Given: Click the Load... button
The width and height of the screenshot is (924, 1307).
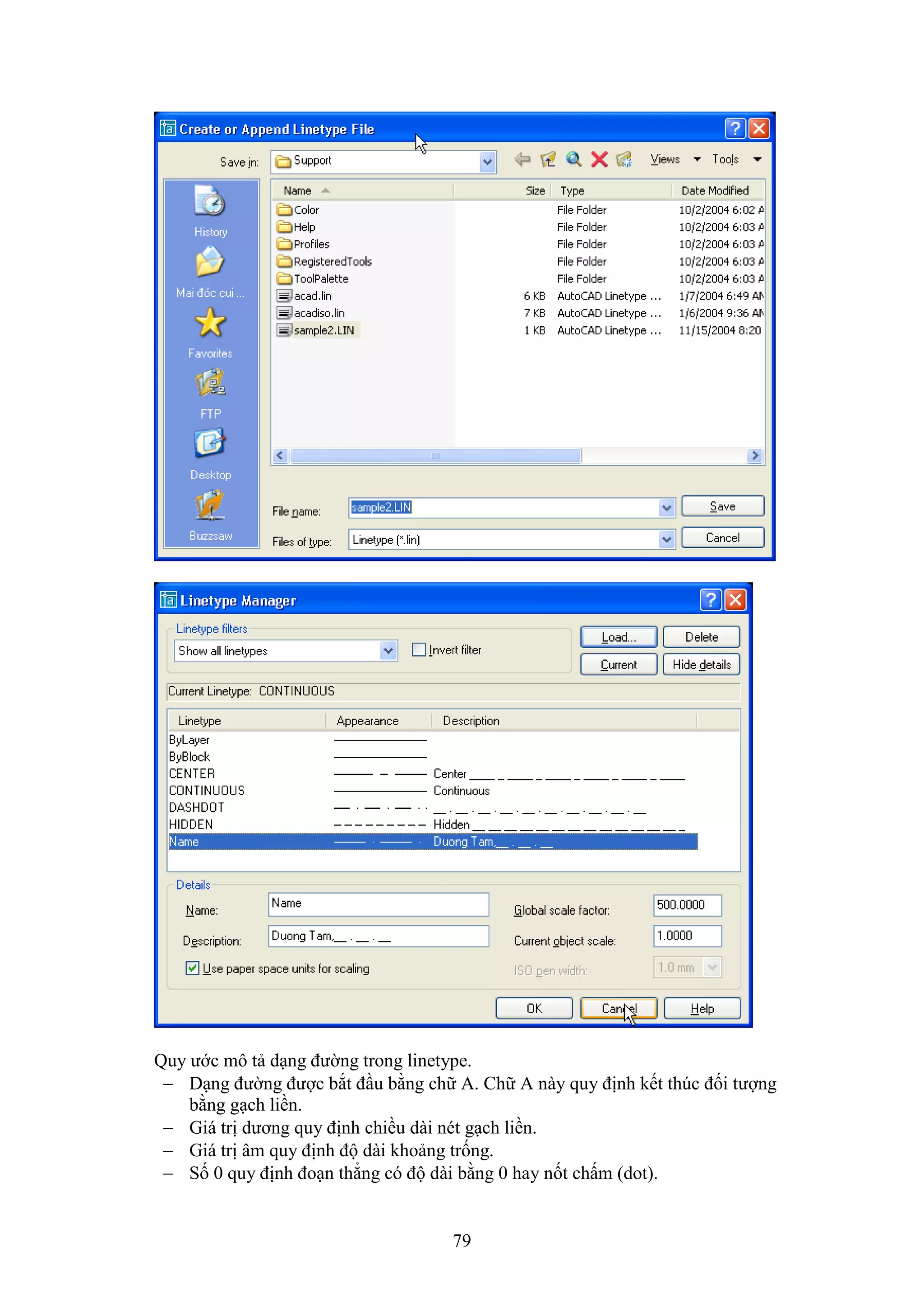Looking at the screenshot, I should [619, 637].
